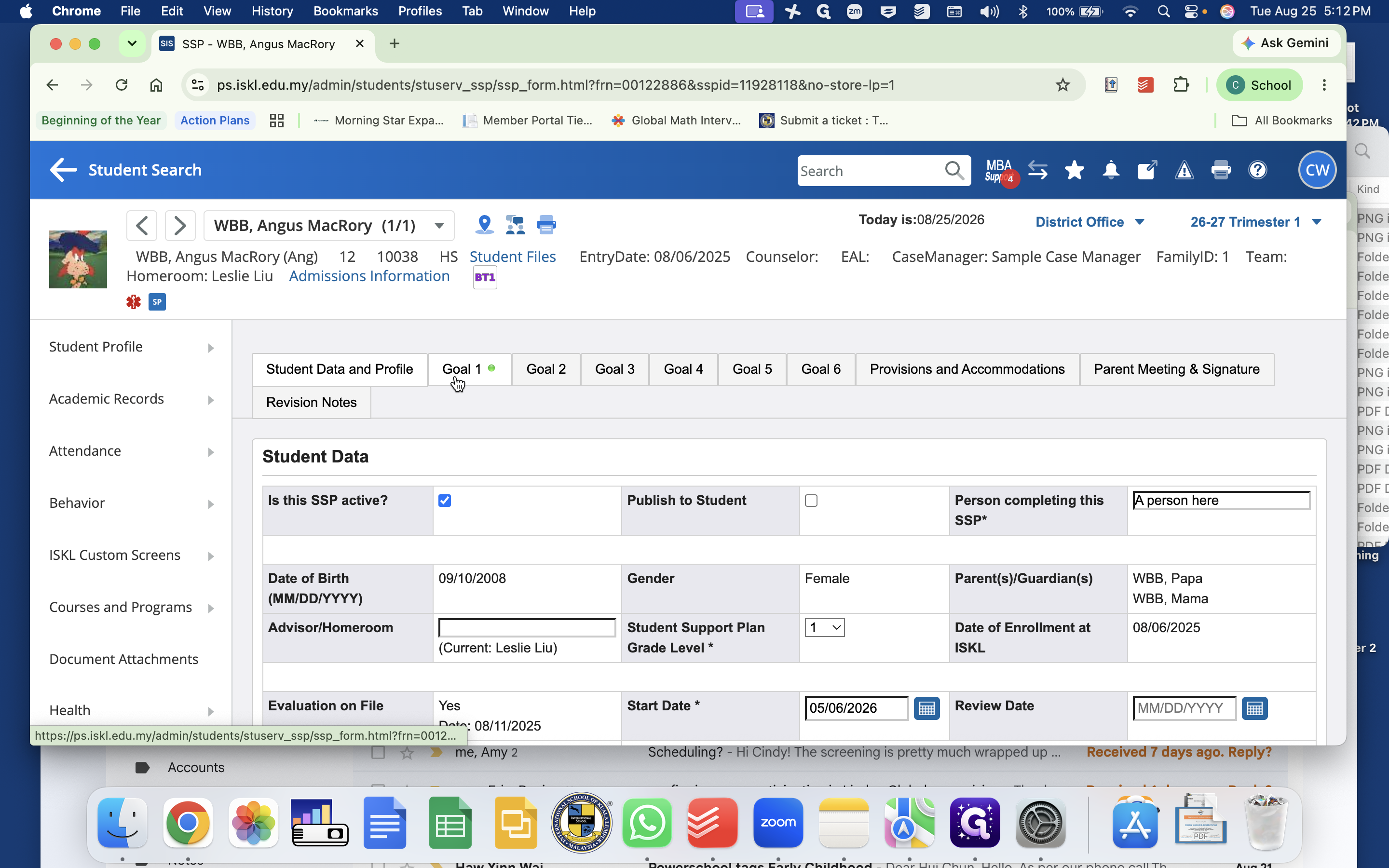Expand the Attendance sidebar section
1389x868 pixels.
coord(132,451)
